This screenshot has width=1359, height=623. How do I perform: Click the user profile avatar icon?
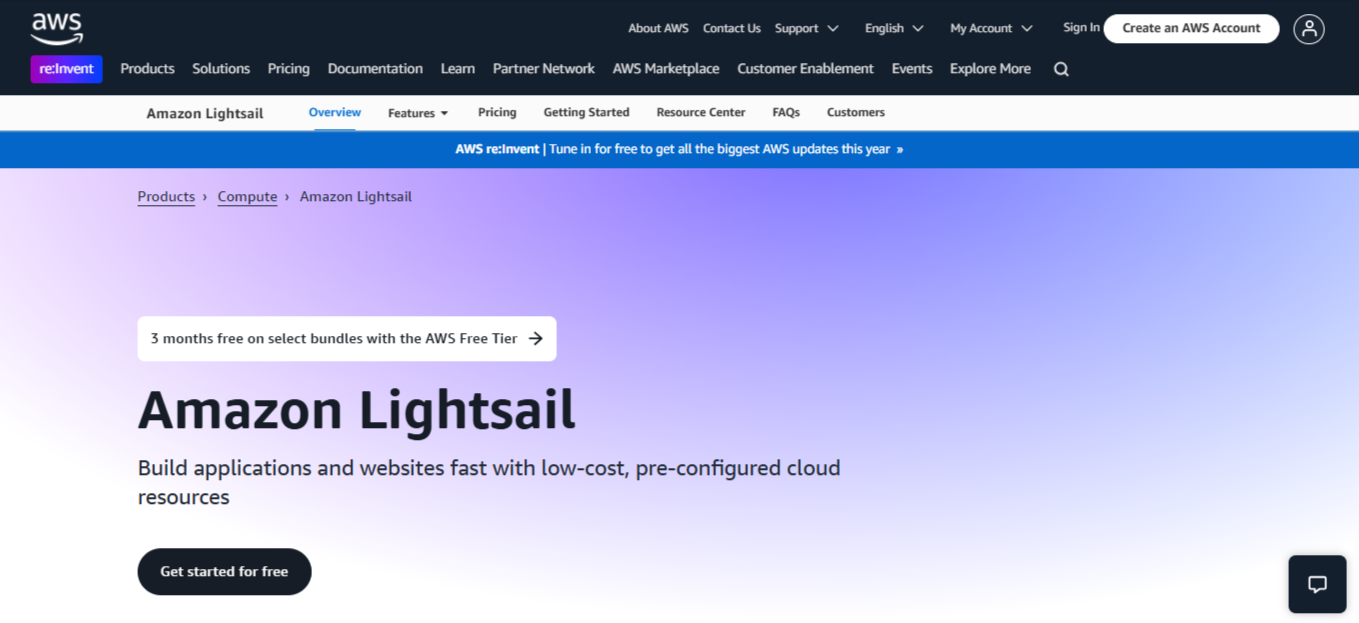point(1308,29)
